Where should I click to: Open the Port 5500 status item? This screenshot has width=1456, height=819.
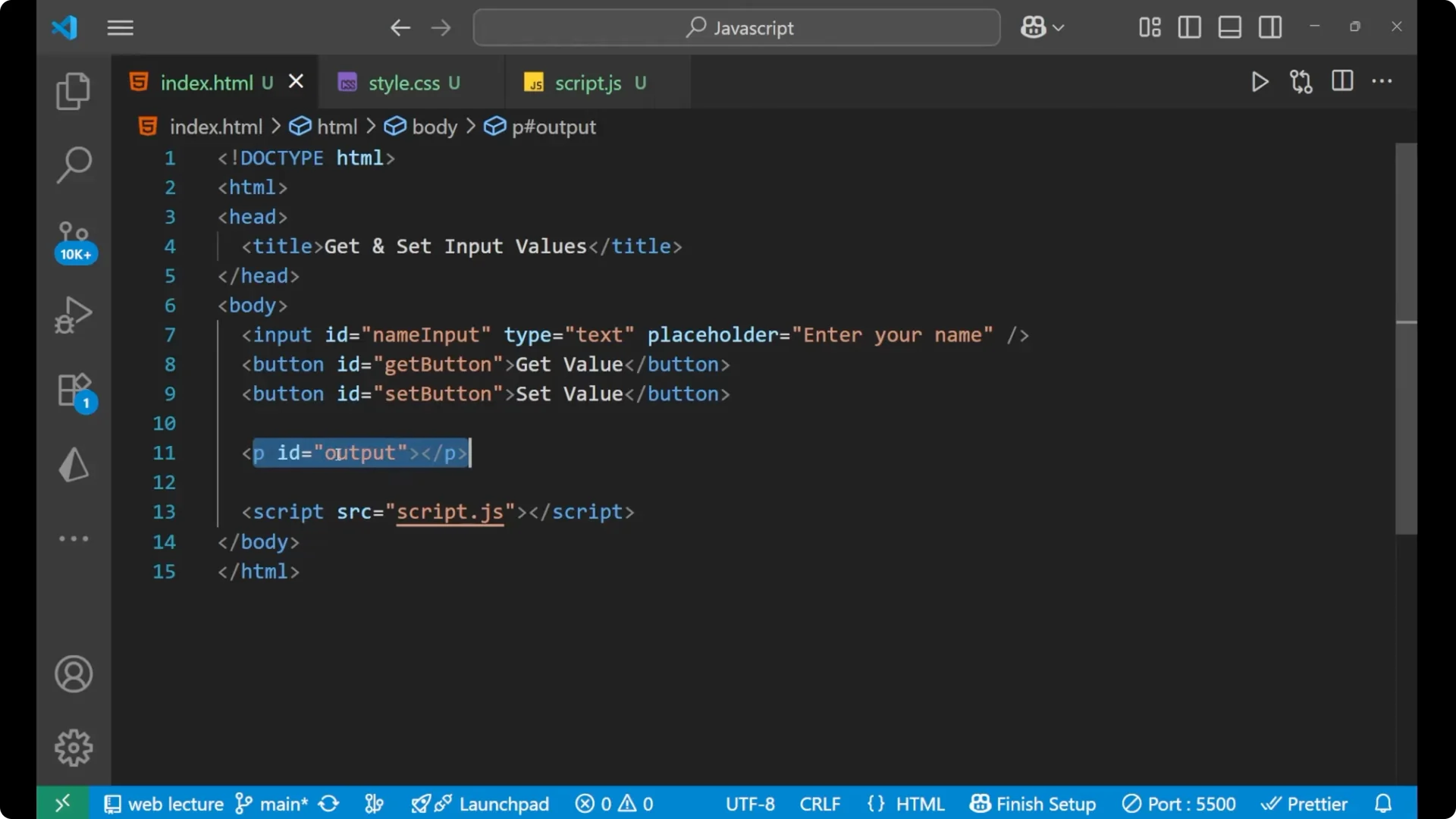(1178, 804)
